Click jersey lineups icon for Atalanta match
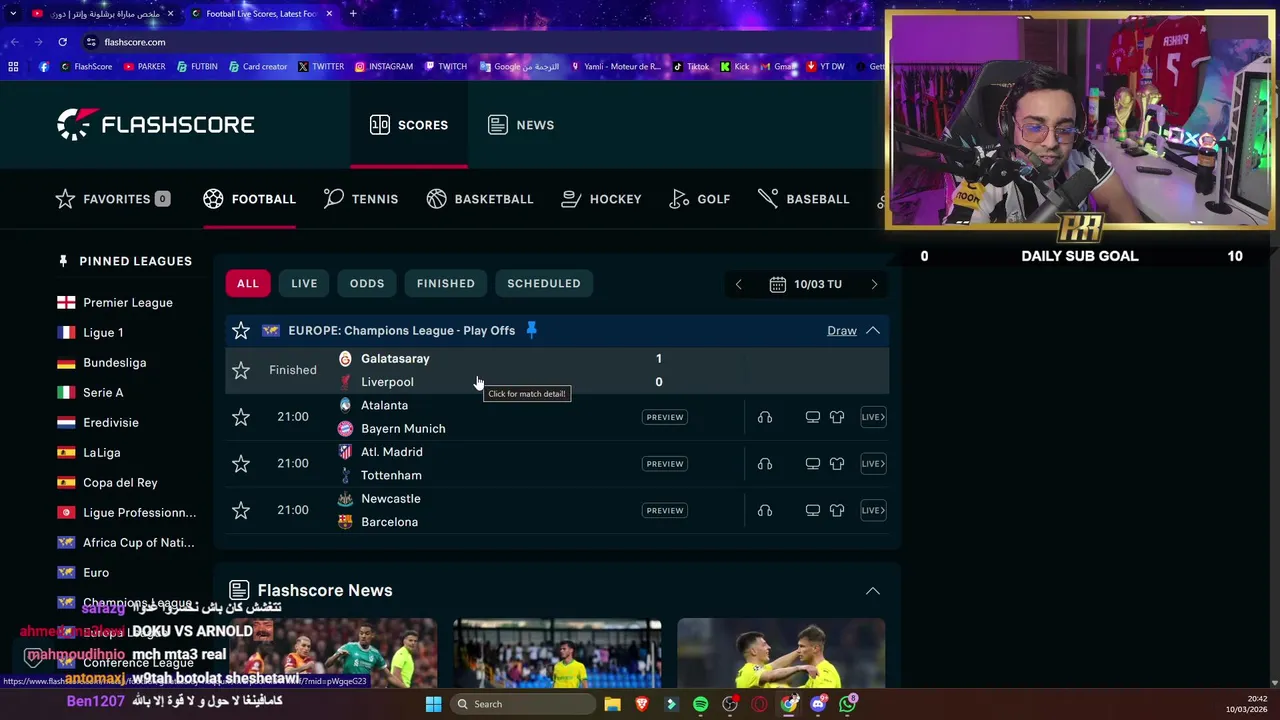This screenshot has width=1280, height=720. coord(837,417)
